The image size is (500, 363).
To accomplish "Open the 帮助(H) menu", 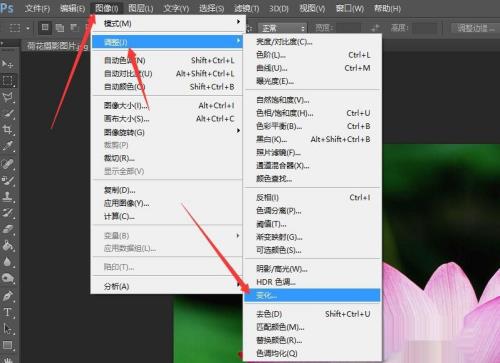I will [387, 8].
